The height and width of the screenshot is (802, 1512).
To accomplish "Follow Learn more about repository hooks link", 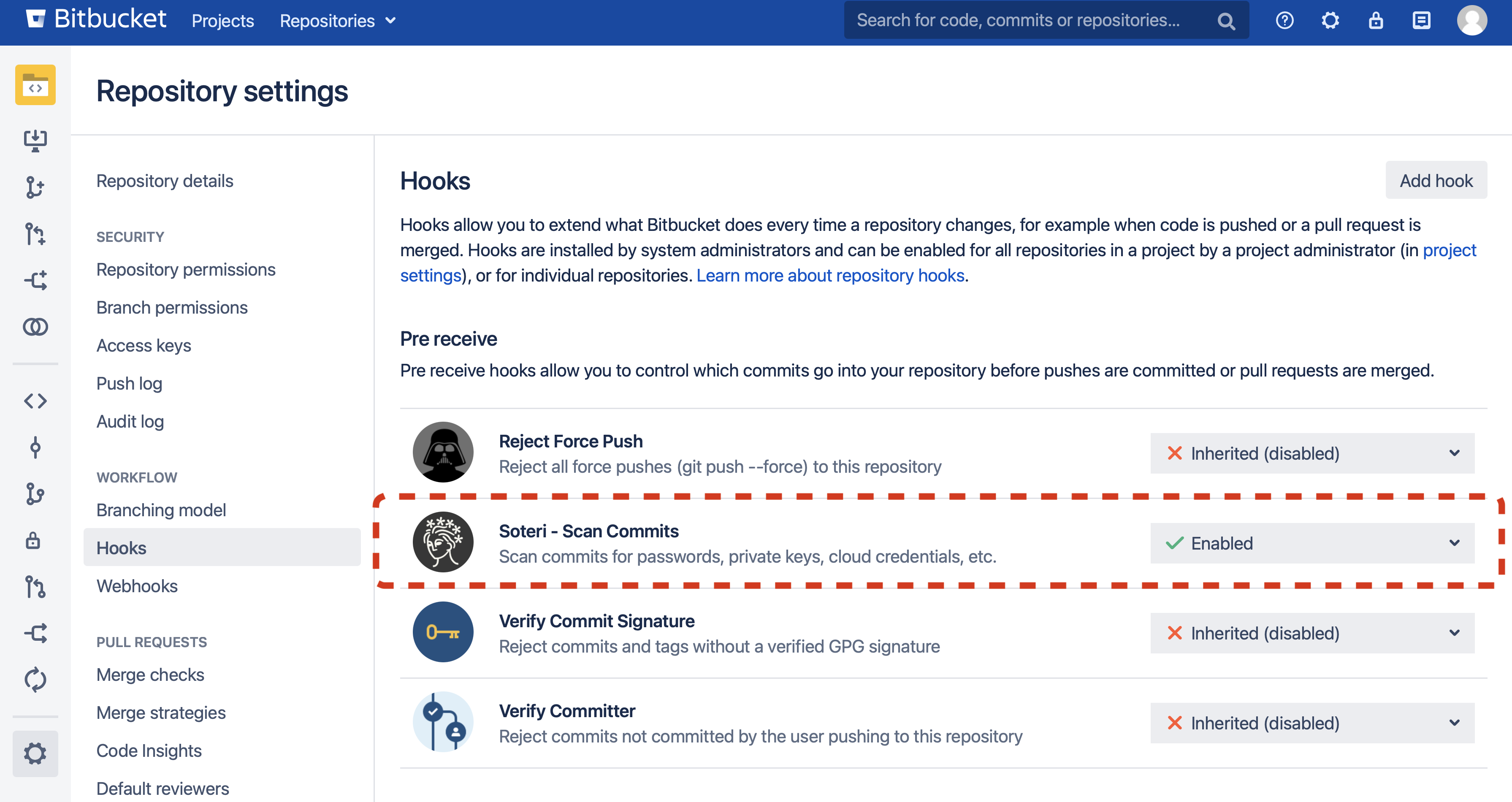I will 830,275.
